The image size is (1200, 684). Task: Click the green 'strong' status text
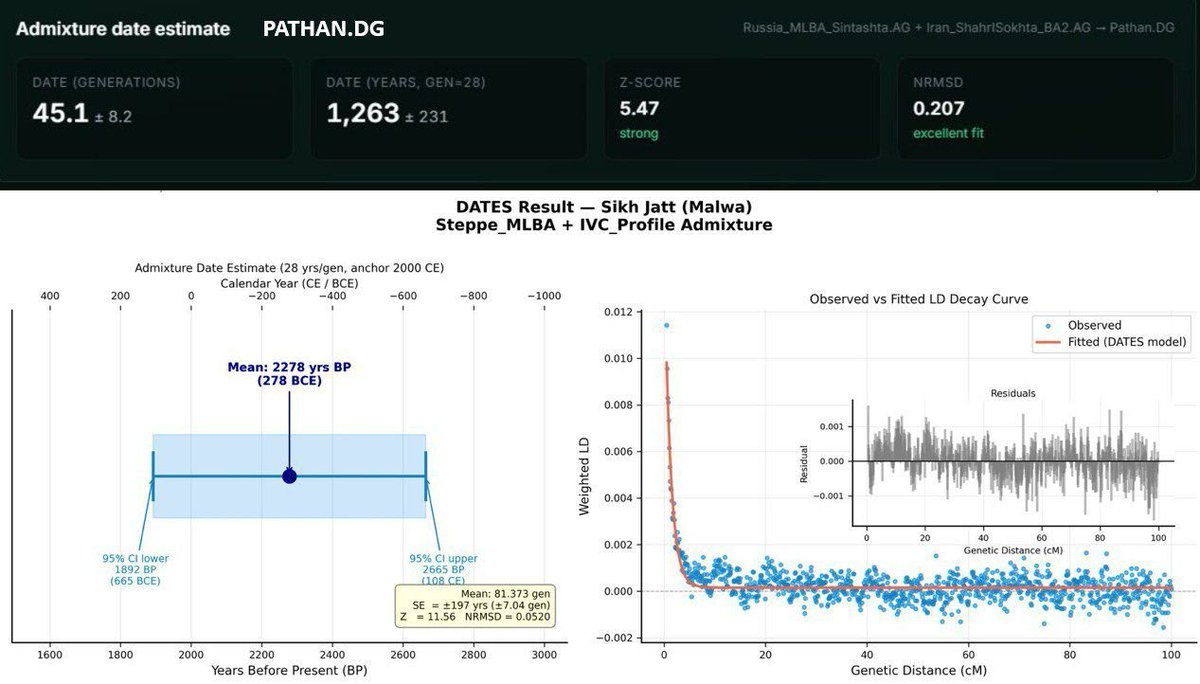[x=639, y=133]
